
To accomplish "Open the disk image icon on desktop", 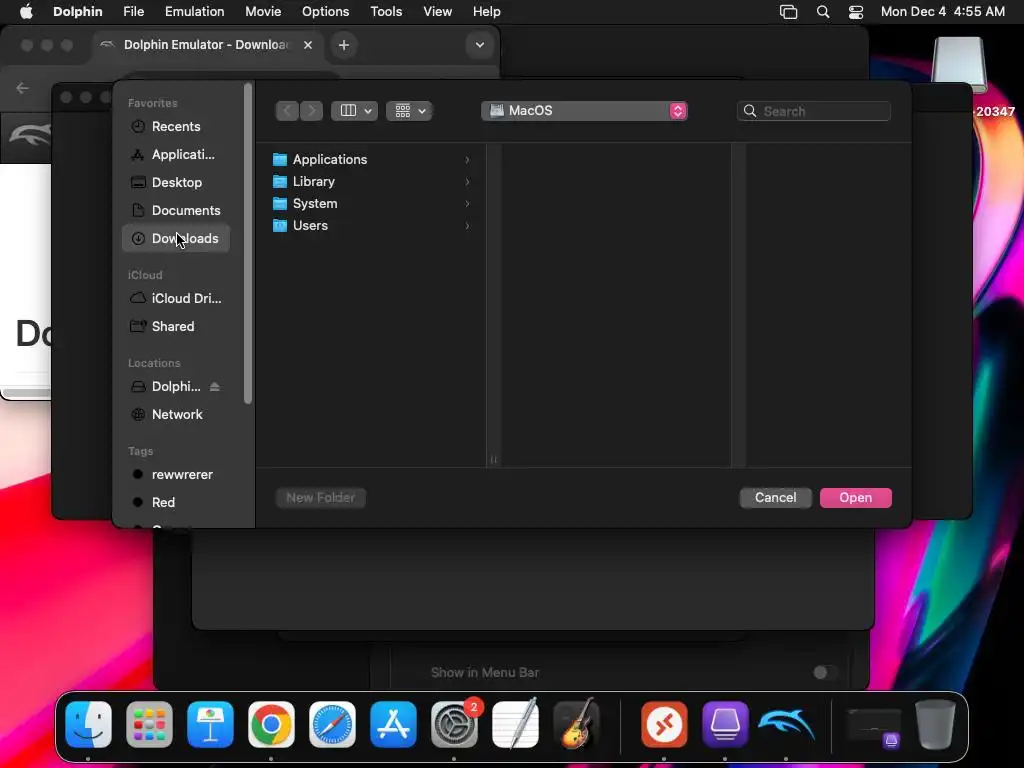I will click(959, 64).
